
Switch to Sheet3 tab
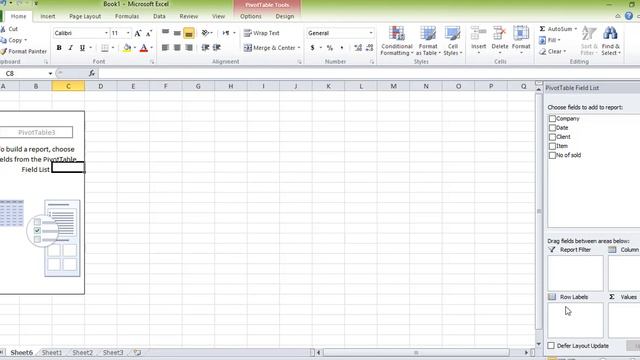[113, 352]
